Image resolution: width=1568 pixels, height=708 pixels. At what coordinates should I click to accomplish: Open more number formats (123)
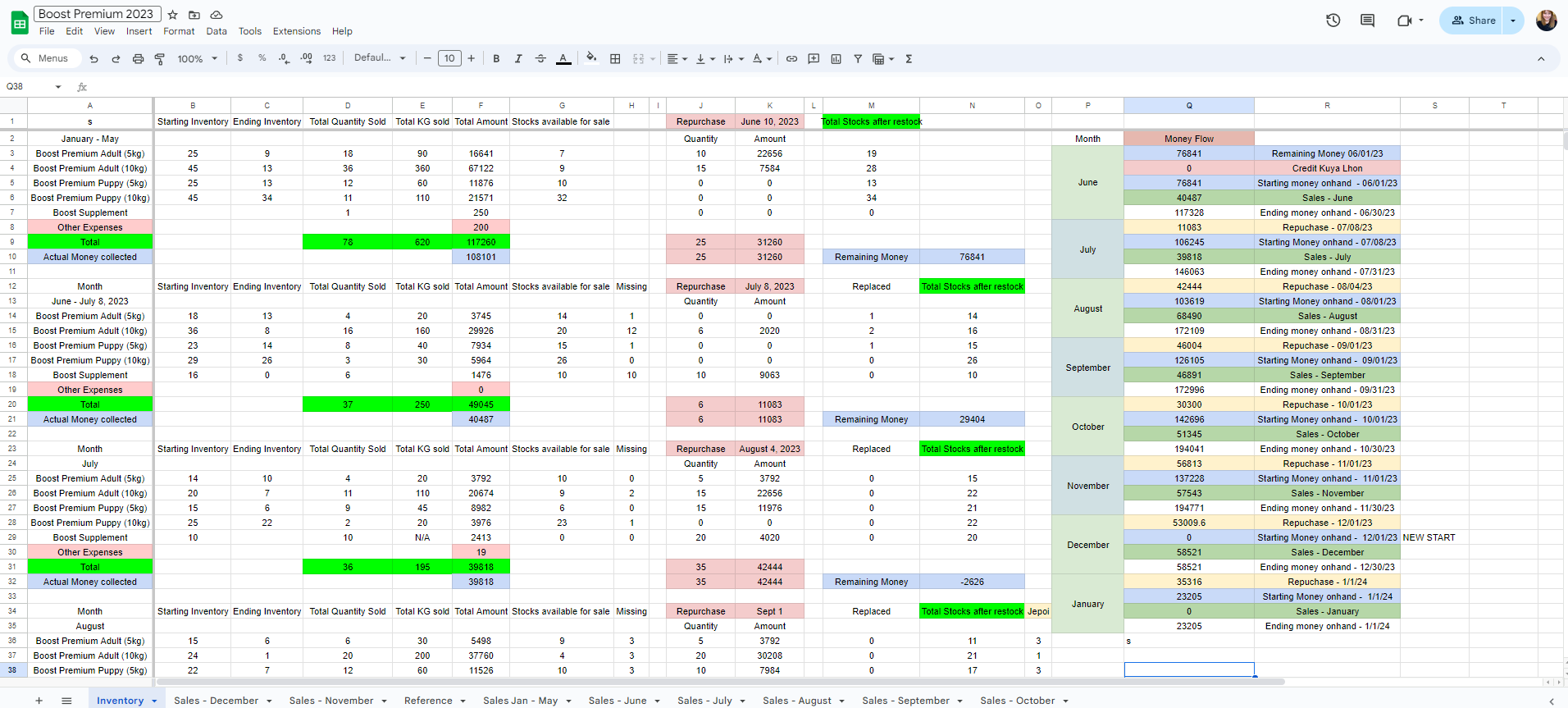point(329,58)
